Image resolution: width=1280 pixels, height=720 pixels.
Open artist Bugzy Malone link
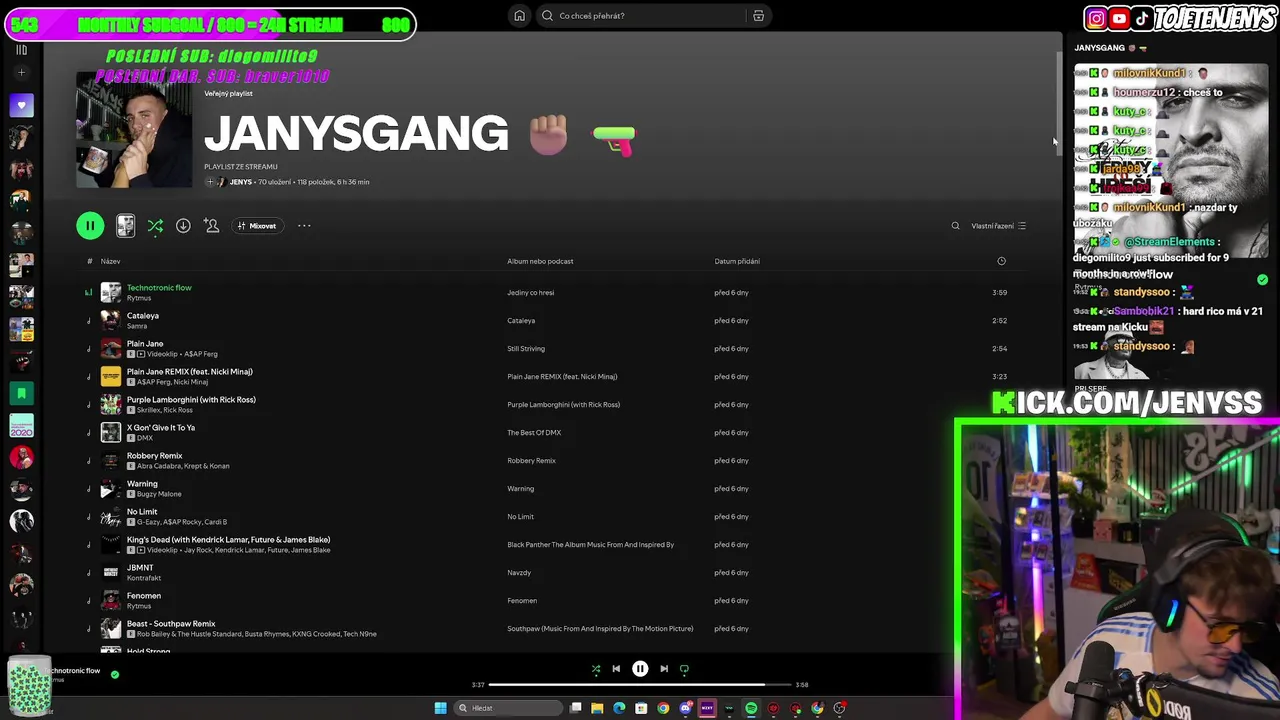[x=159, y=494]
